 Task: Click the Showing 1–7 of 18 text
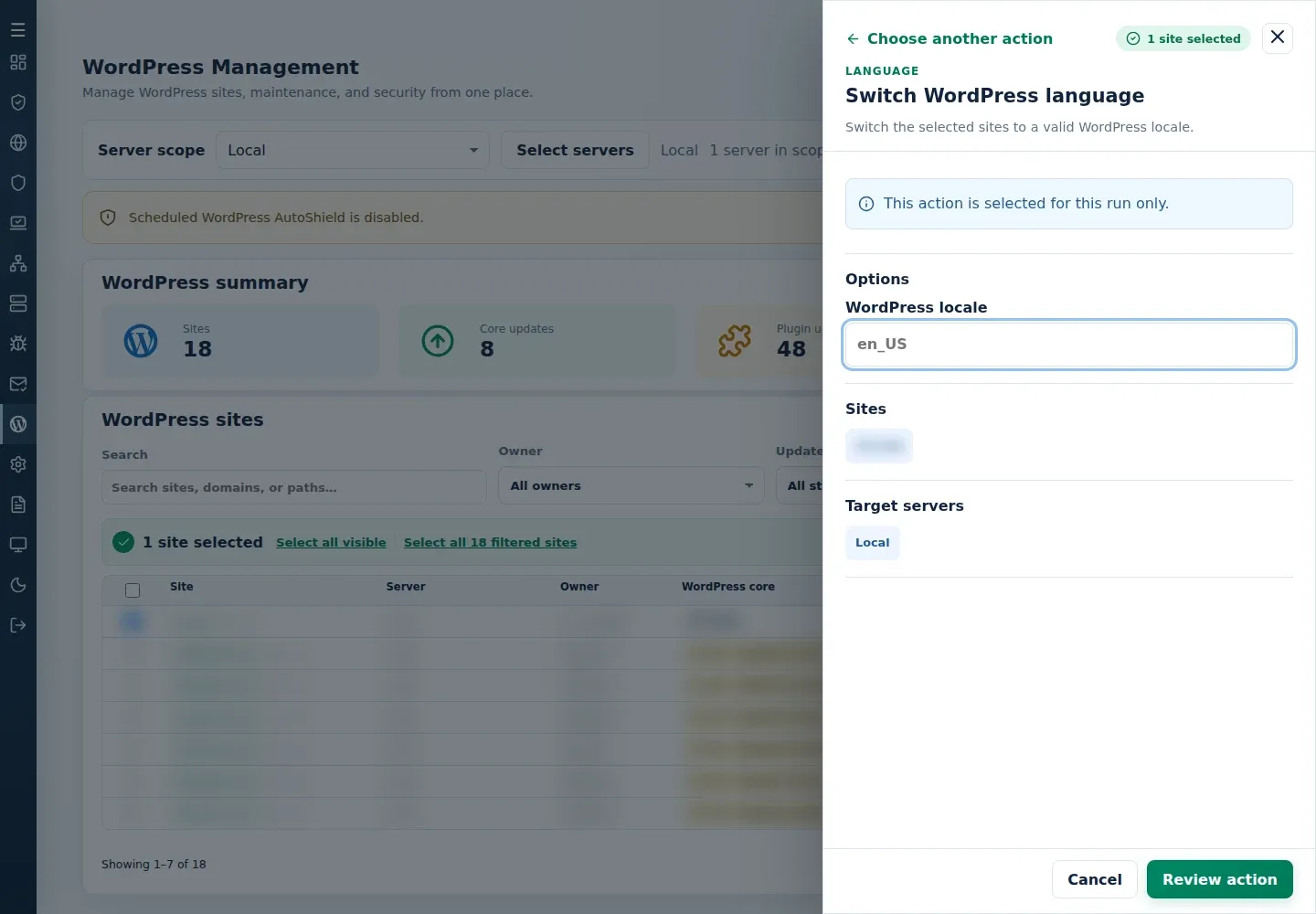tap(154, 865)
